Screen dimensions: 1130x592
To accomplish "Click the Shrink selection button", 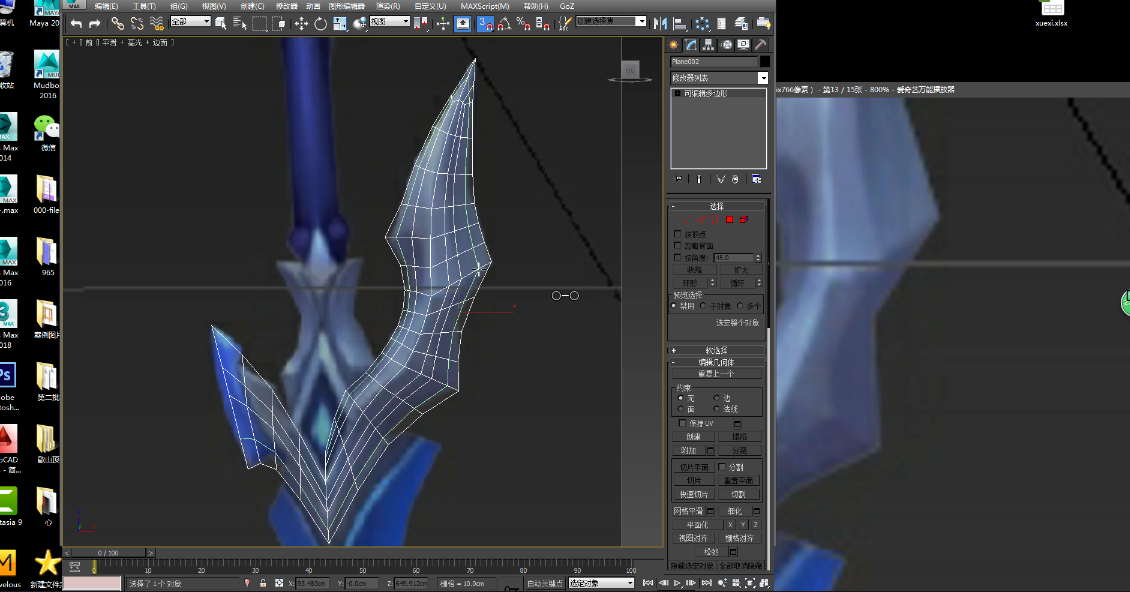I will point(693,270).
